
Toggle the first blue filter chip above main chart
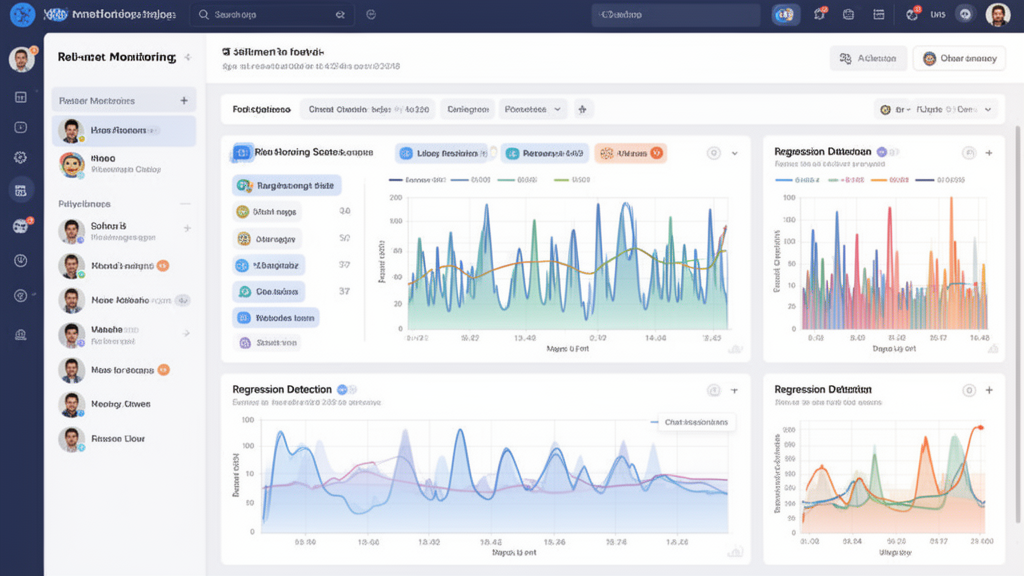(441, 153)
